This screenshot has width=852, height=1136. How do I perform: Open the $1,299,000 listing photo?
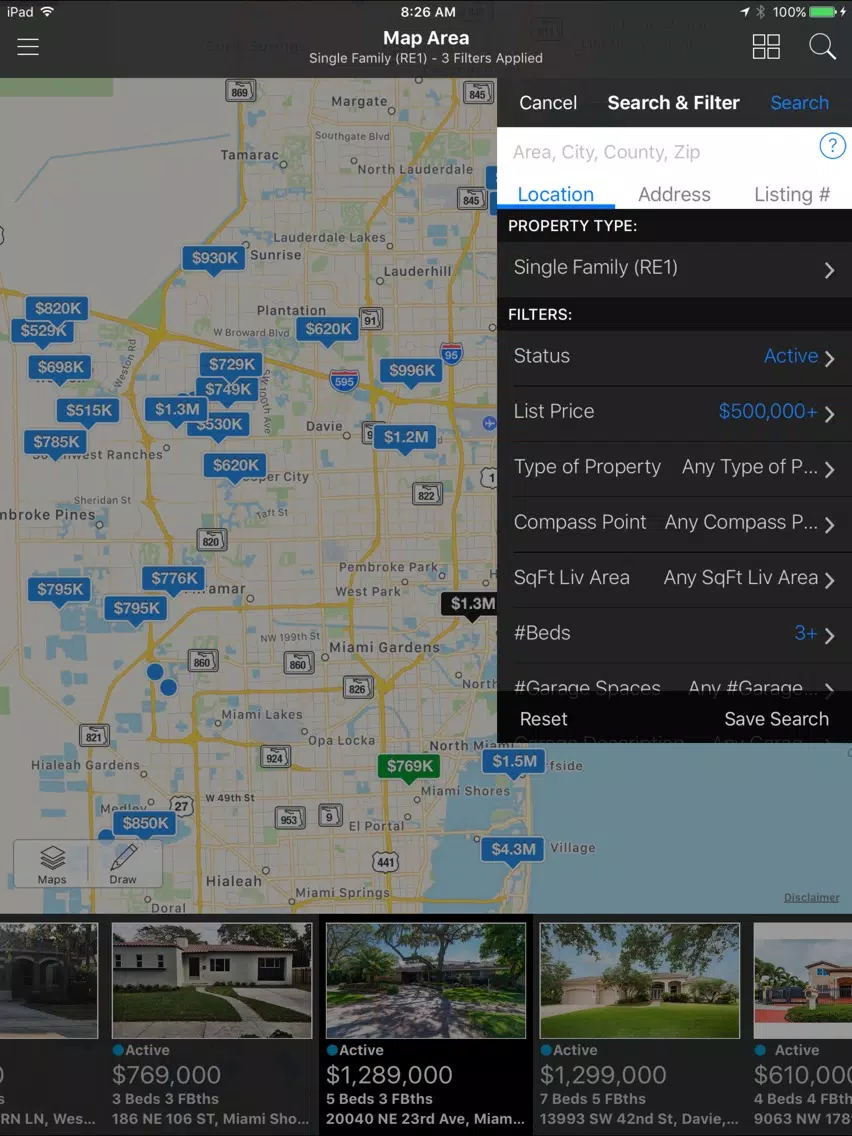click(640, 980)
